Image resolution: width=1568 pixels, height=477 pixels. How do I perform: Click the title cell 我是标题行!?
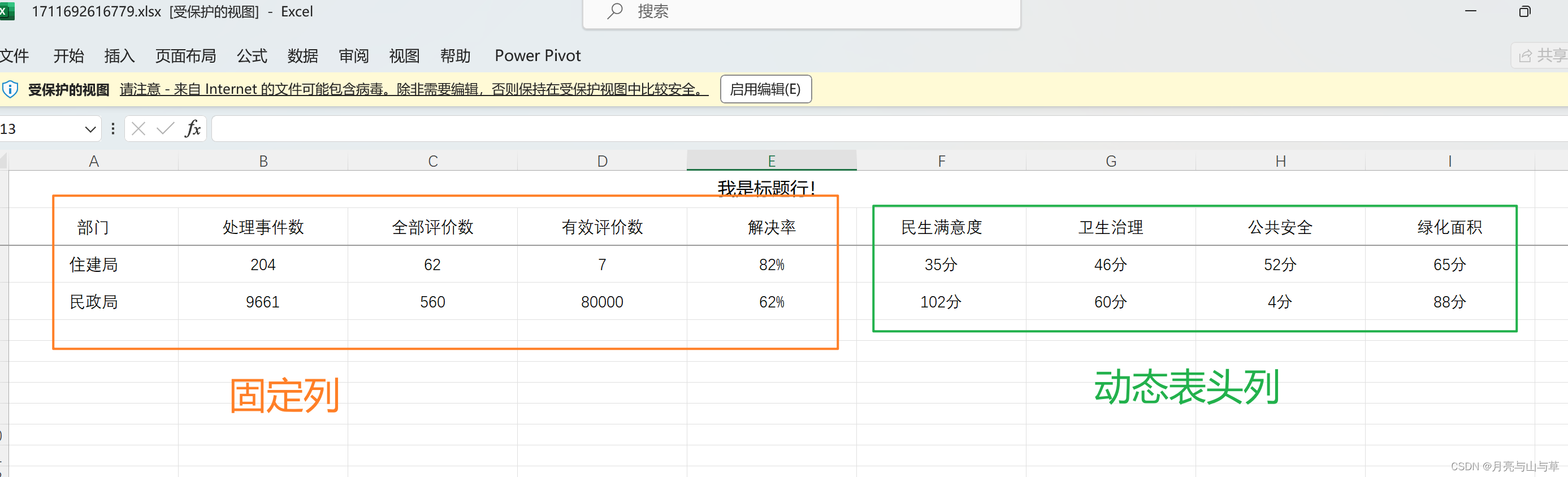point(772,189)
